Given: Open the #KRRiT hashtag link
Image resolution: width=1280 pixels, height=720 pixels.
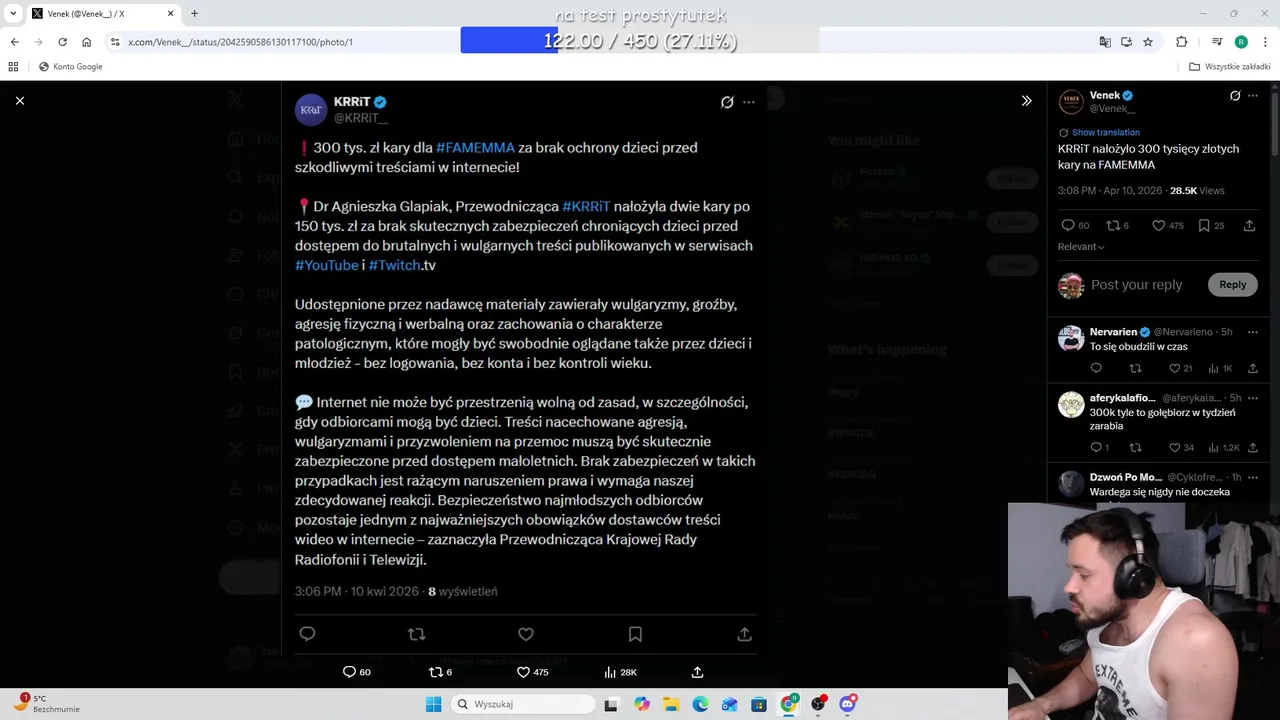Looking at the screenshot, I should [586, 206].
